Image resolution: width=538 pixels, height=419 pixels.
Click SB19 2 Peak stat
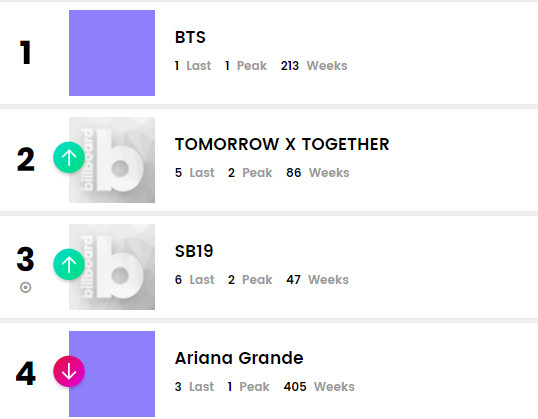tap(250, 280)
